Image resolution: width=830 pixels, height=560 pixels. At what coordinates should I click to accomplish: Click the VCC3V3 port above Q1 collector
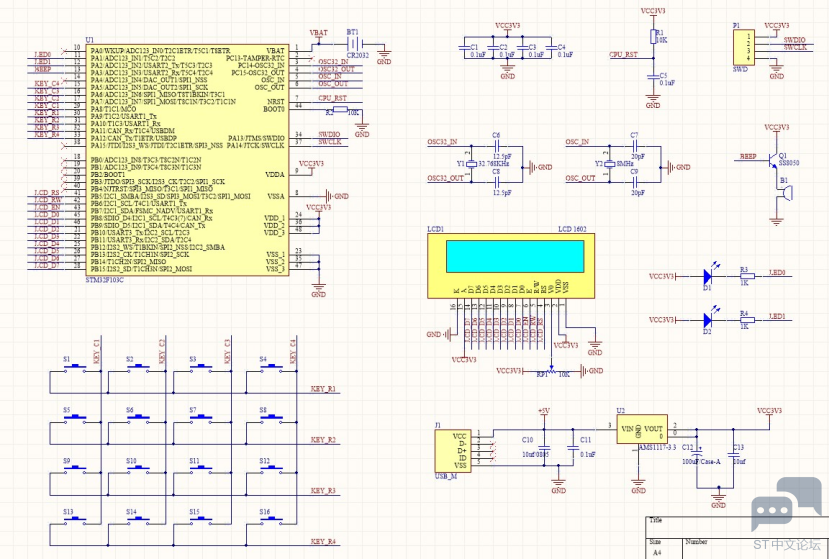[777, 128]
